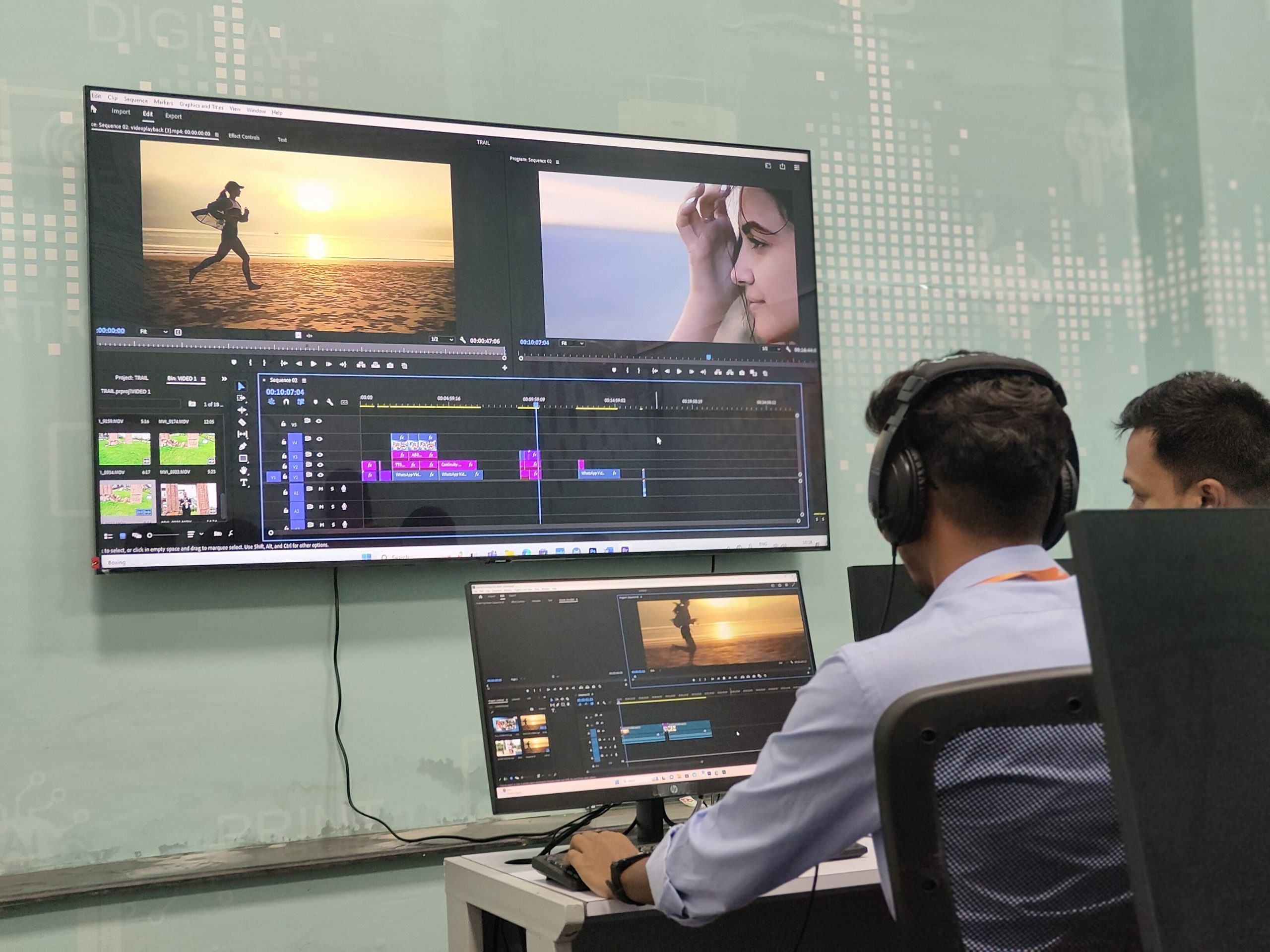Select the MVI_9174.MOV clip thumbnail
Viewport: 1270px width, 952px height.
pyautogui.click(x=187, y=448)
